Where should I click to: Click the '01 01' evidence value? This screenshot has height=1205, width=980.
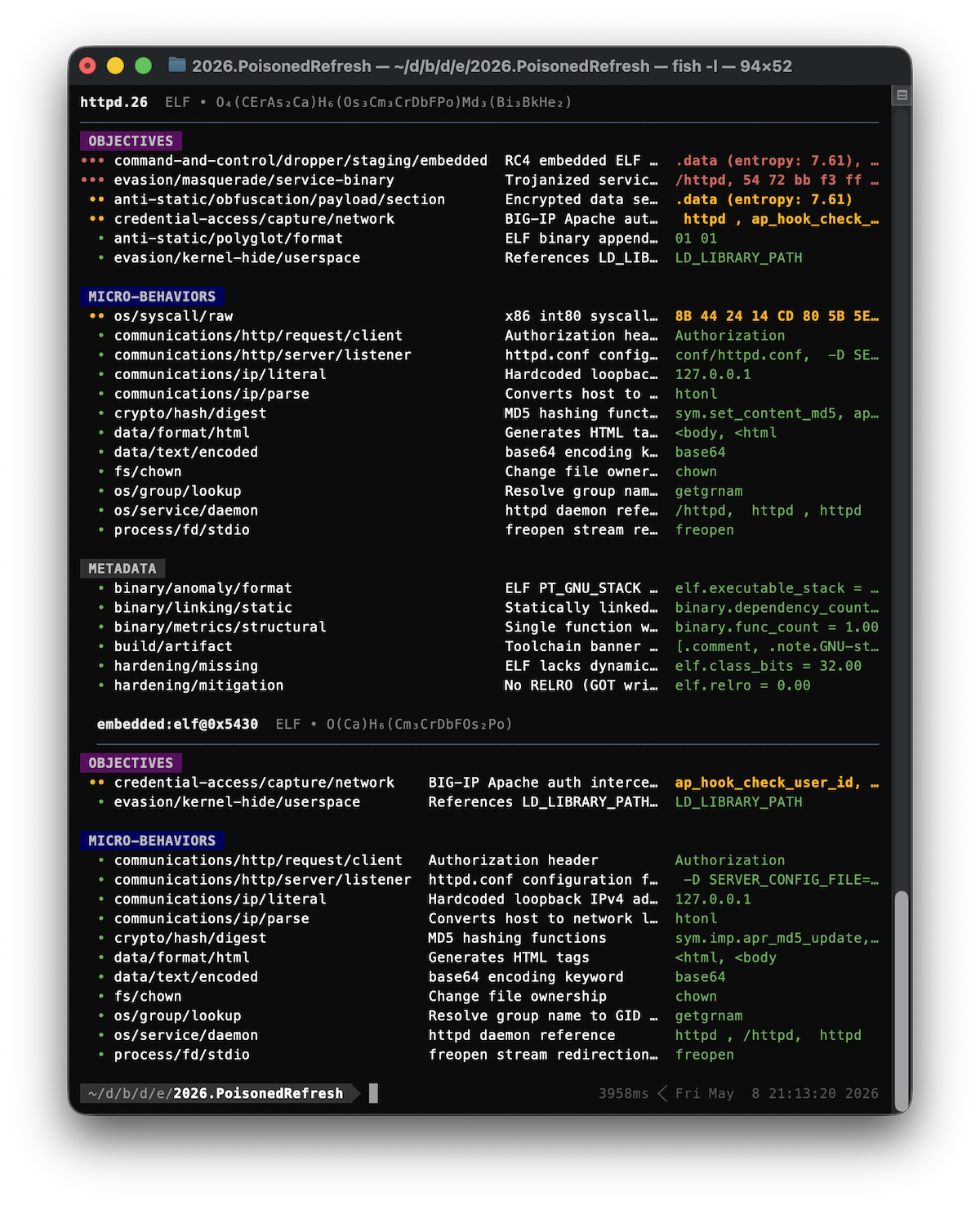696,239
